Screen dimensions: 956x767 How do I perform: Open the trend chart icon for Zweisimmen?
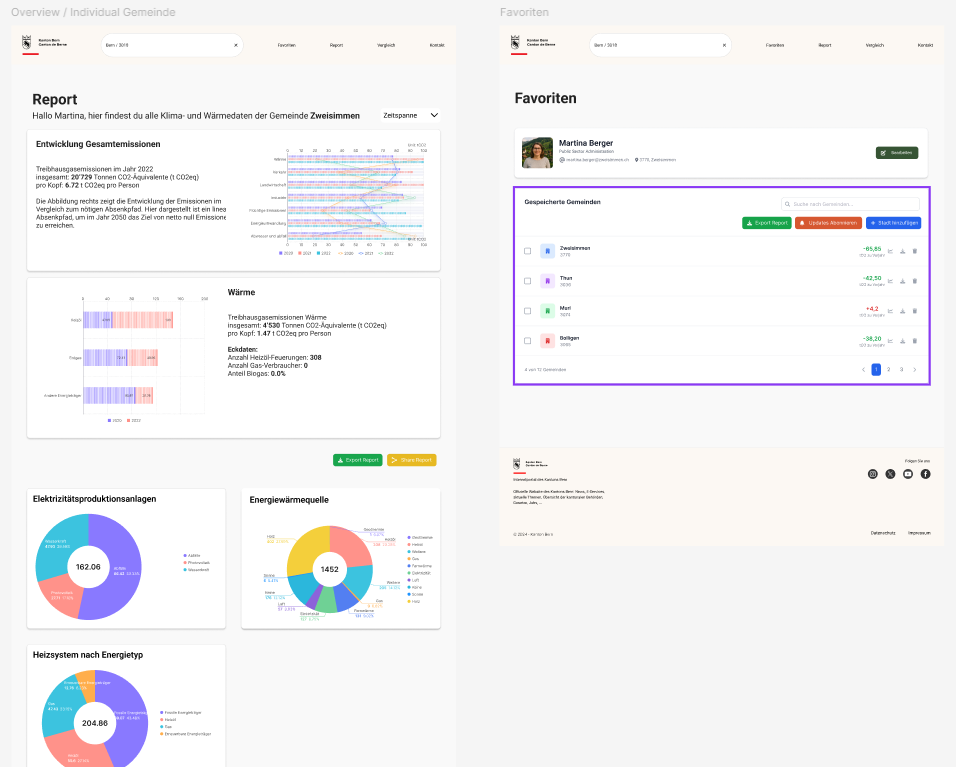point(891,251)
